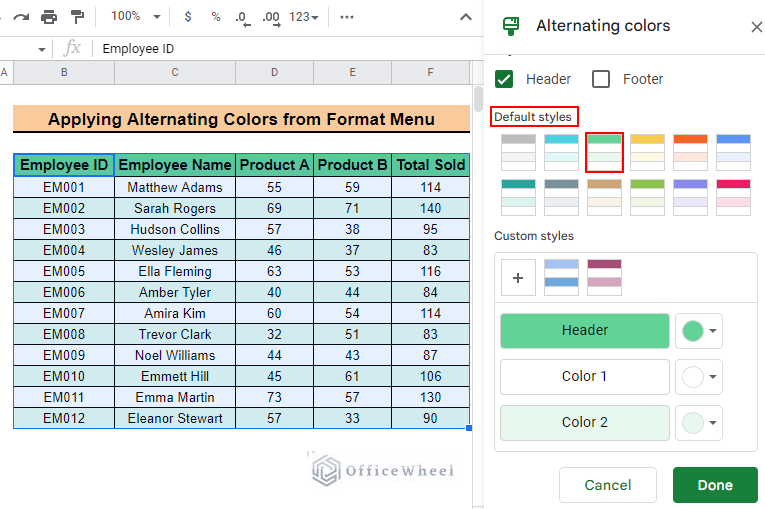Click cell Trevor Clark
765x509 pixels.
[x=175, y=334]
